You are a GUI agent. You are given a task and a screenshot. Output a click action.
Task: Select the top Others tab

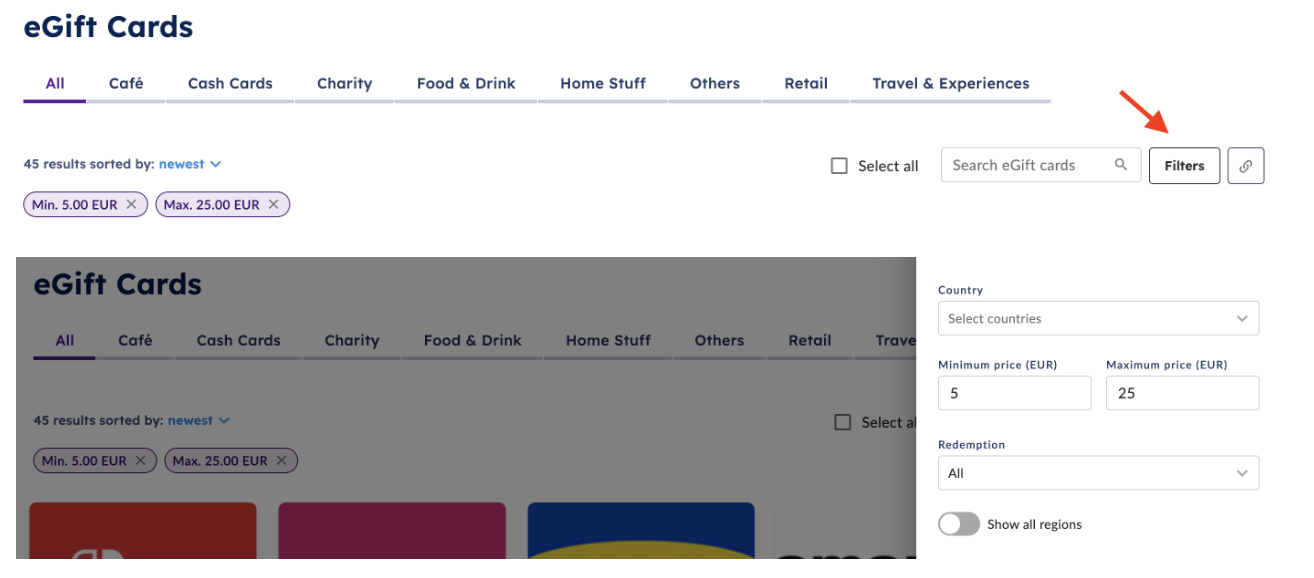(x=715, y=84)
